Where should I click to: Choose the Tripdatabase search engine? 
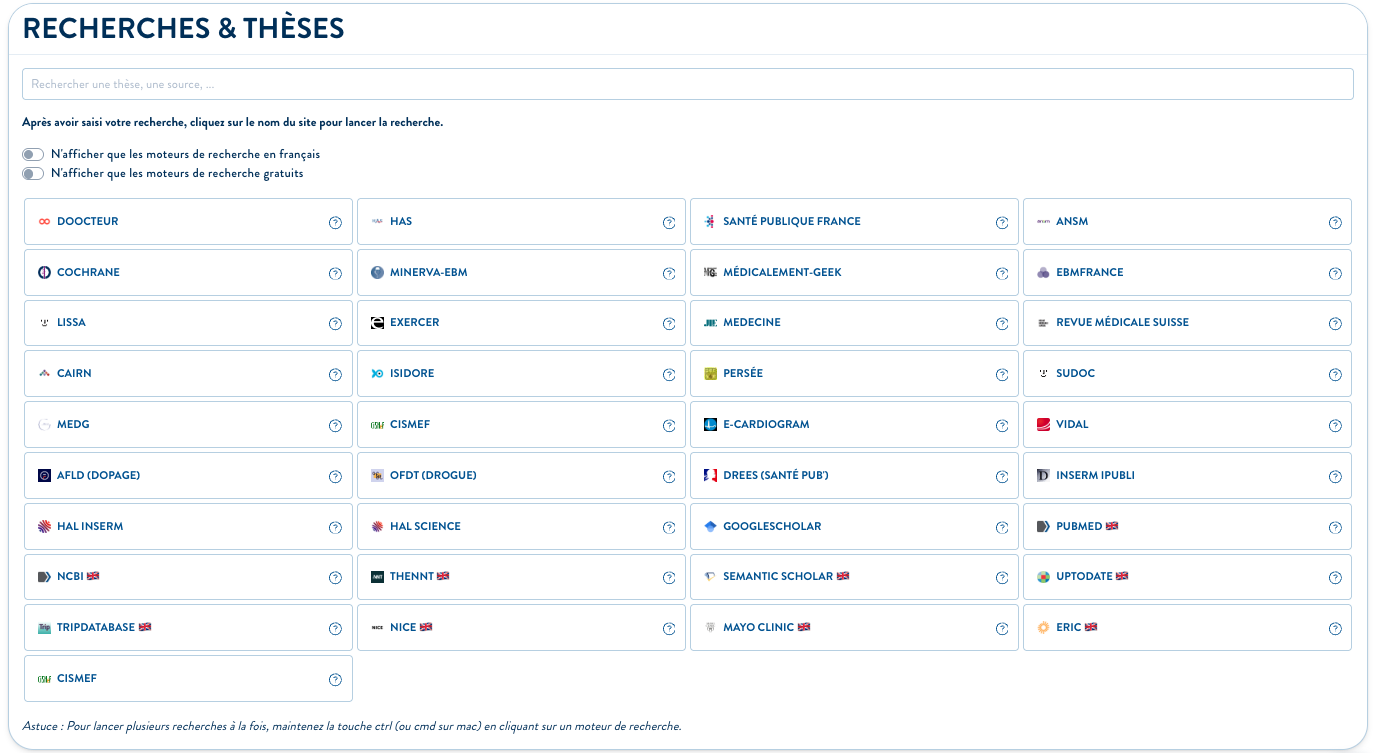[x=96, y=628]
